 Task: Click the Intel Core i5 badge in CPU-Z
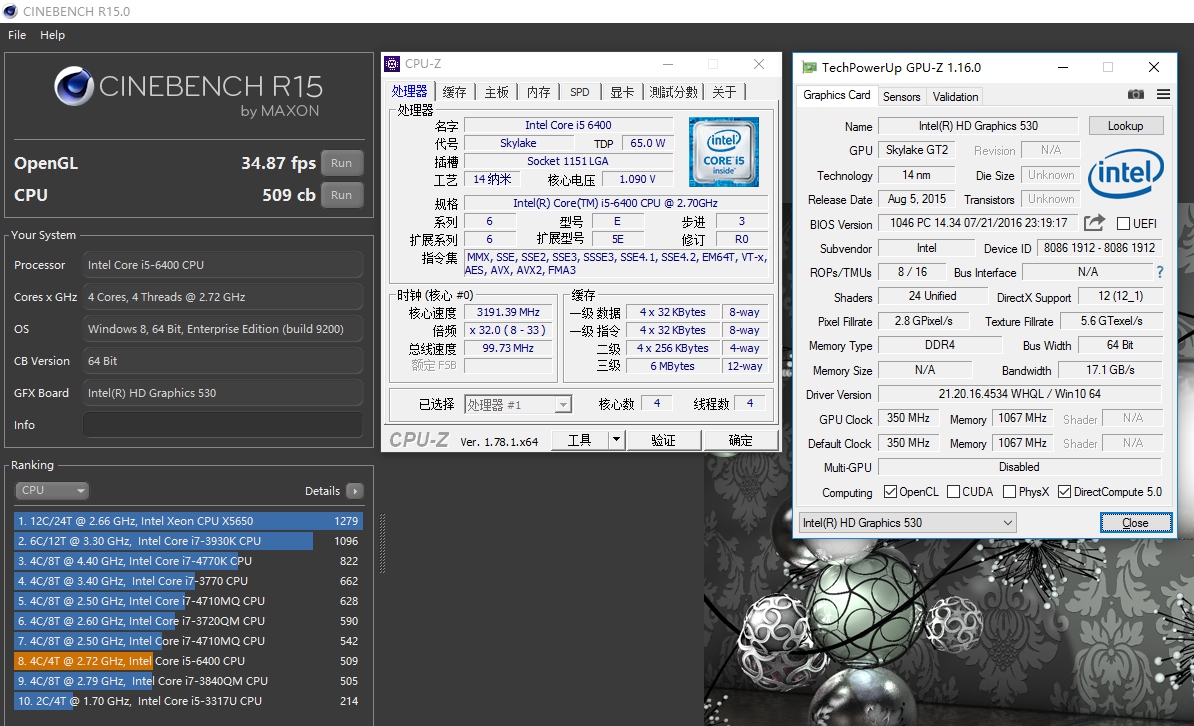pyautogui.click(x=723, y=152)
